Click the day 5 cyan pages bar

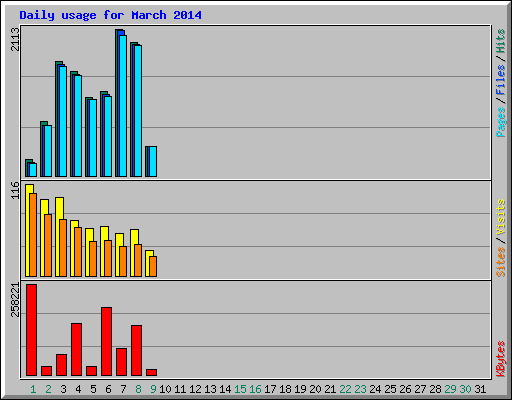[93, 138]
